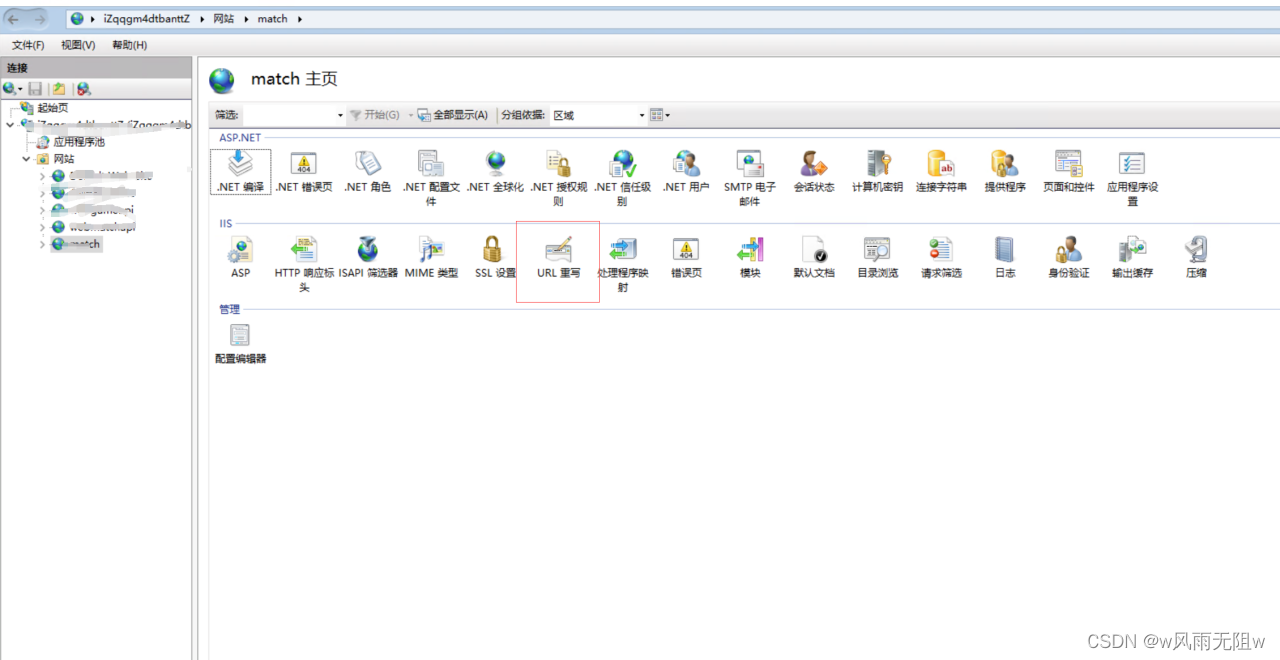The image size is (1280, 660).
Task: Open the ISAPI 筛选器 feature
Action: click(x=367, y=257)
